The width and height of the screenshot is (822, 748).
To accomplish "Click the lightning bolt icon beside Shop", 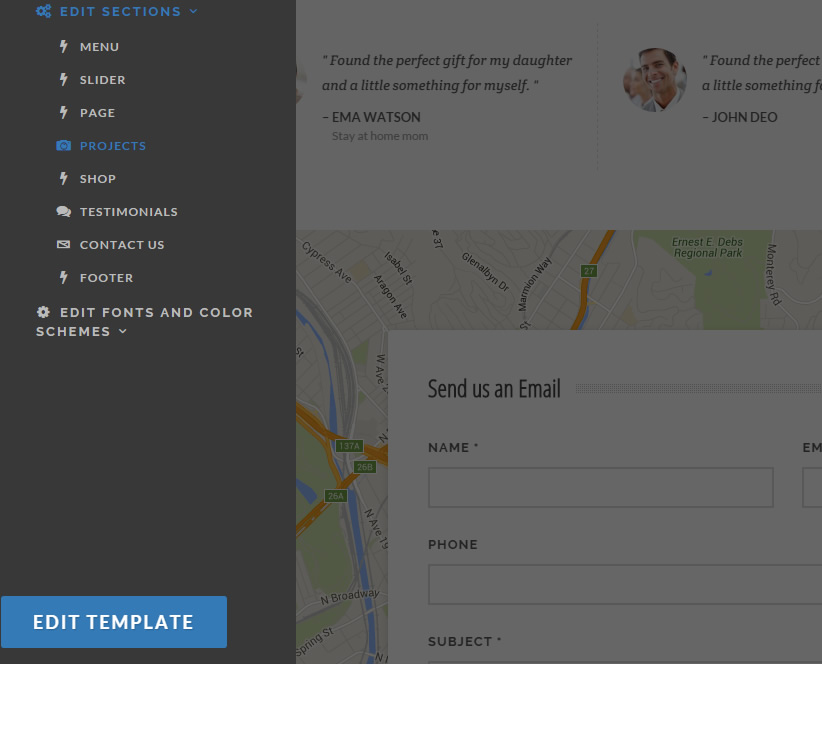I will [64, 178].
